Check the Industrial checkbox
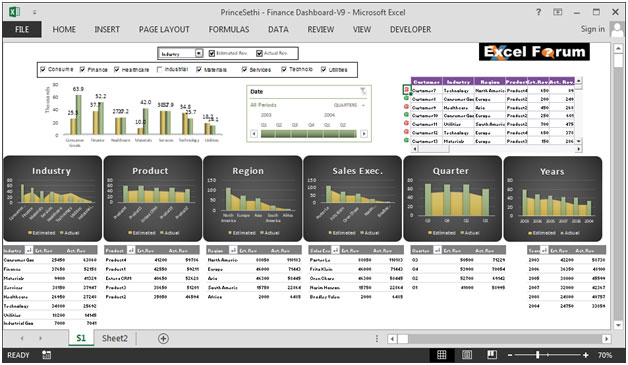This screenshot has height=365, width=628. point(159,69)
